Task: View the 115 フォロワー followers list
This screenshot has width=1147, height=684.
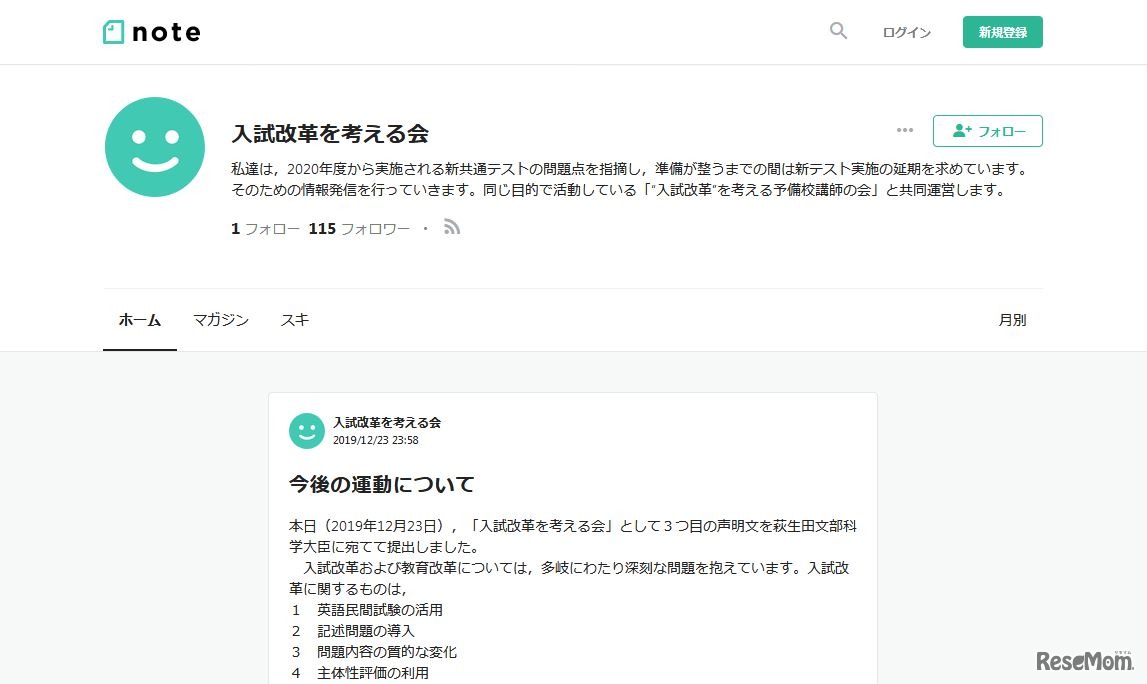Action: pyautogui.click(x=359, y=229)
